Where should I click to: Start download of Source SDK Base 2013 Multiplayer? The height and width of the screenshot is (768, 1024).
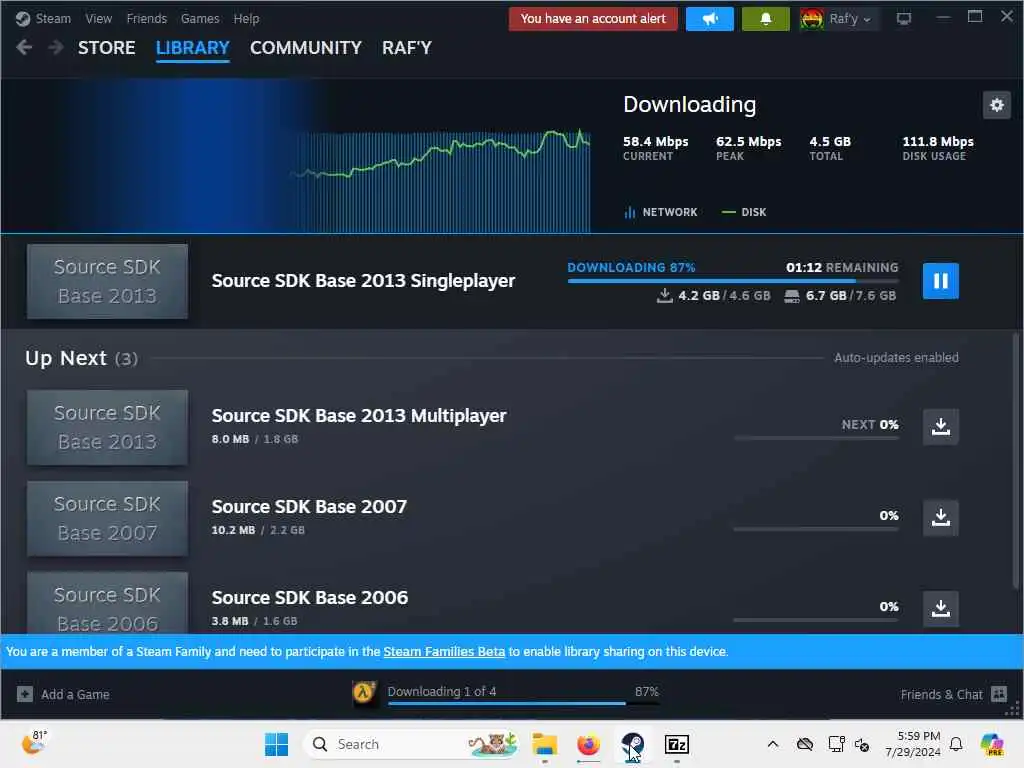[x=940, y=426]
